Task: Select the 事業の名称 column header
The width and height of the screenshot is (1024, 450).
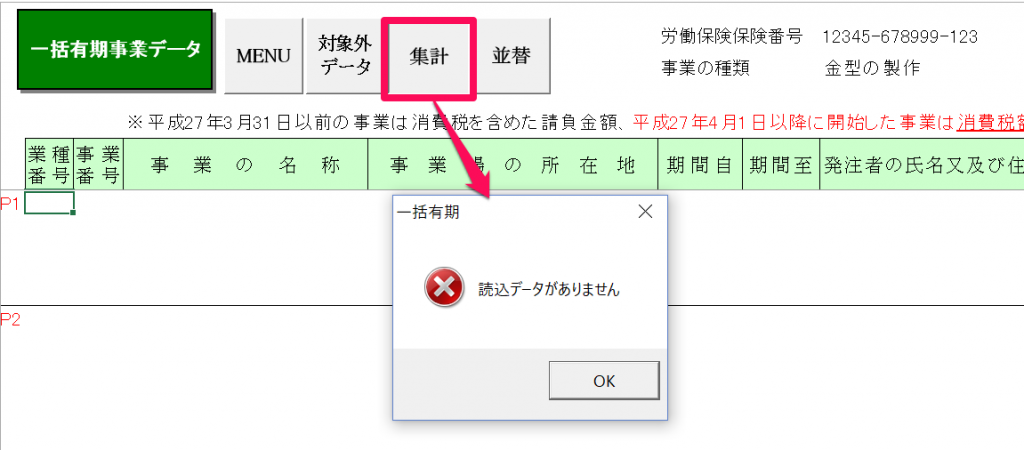Action: [245, 165]
